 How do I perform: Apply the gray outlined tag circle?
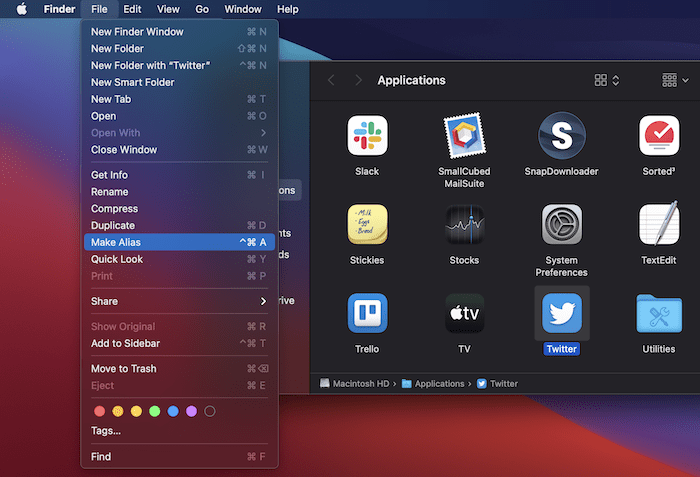[209, 411]
